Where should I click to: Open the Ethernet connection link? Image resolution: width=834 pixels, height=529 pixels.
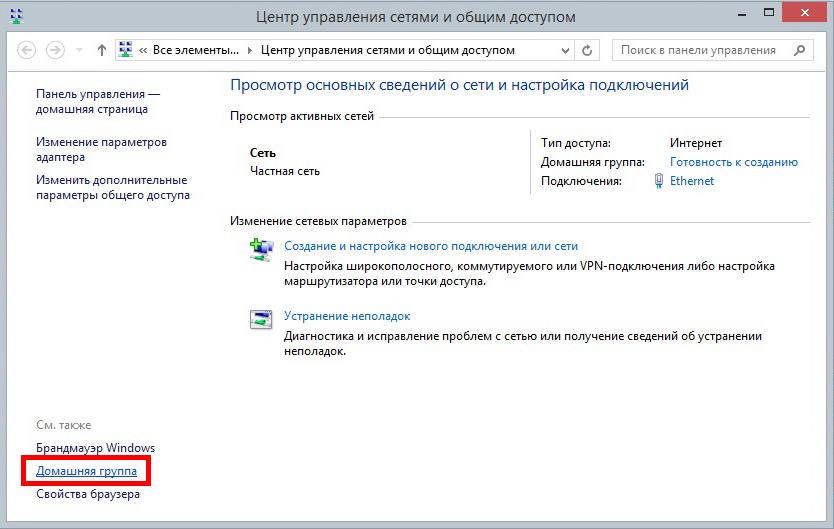tap(691, 181)
